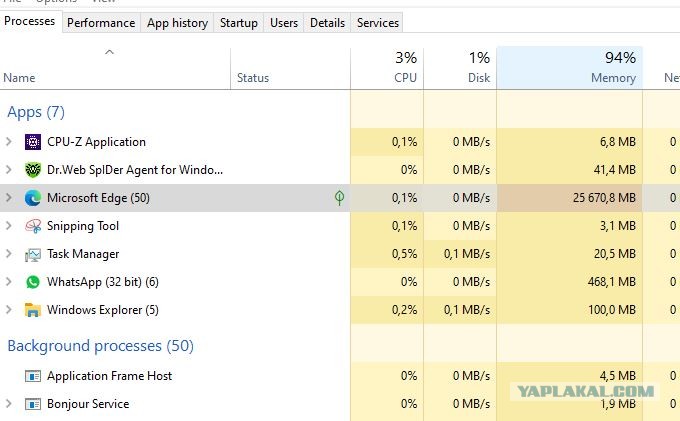Screen dimensions: 680x421
Task: Click the Task Manager process icon
Action: click(x=33, y=254)
